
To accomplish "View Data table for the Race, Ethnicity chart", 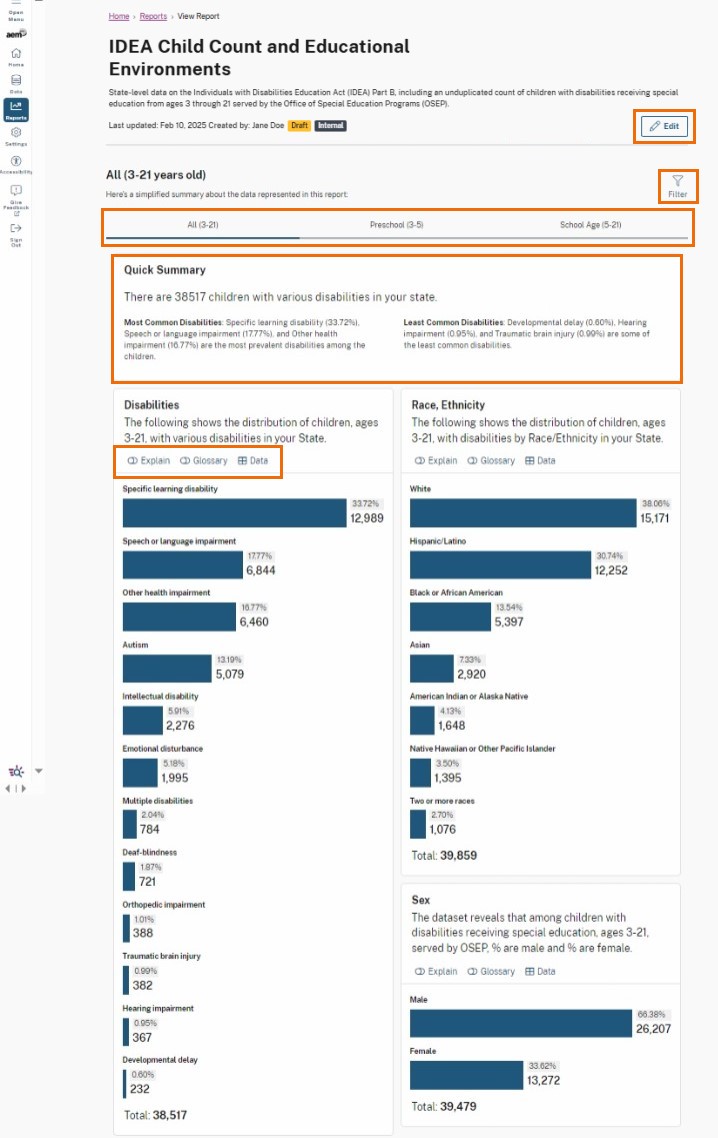I will tap(541, 460).
